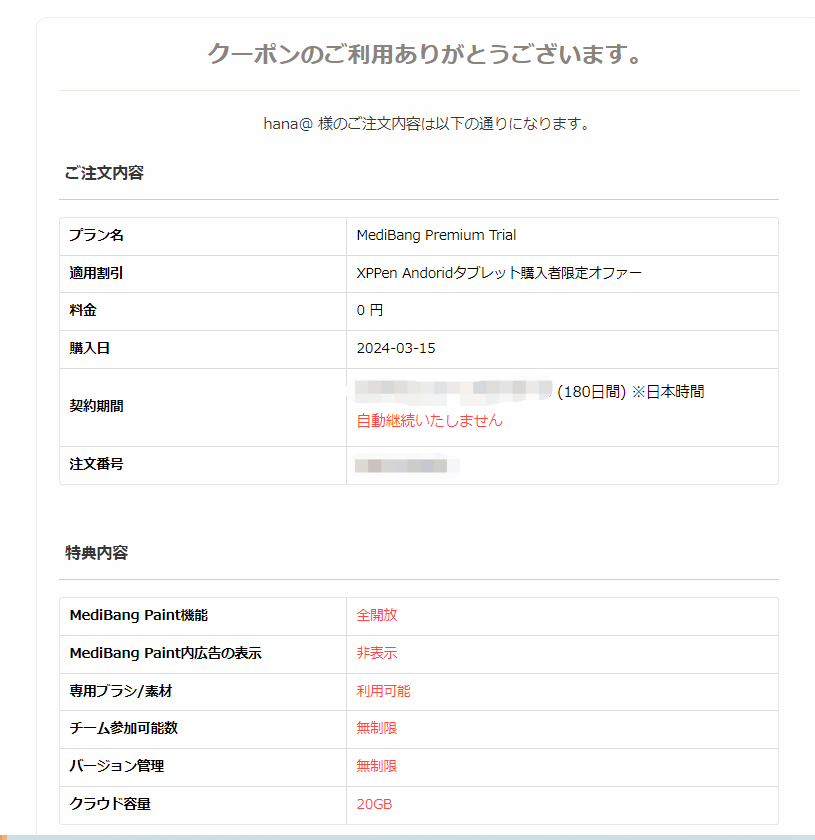Click the クラウド容量 label
This screenshot has width=815, height=840.
pyautogui.click(x=110, y=804)
